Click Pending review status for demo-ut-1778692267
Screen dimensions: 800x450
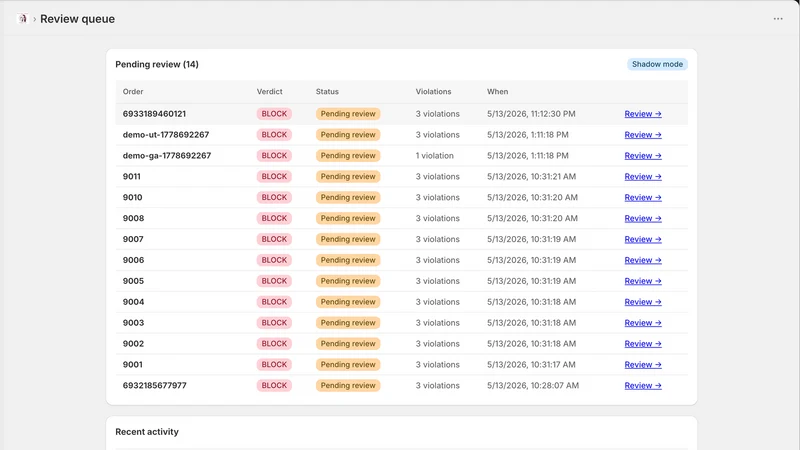348,135
